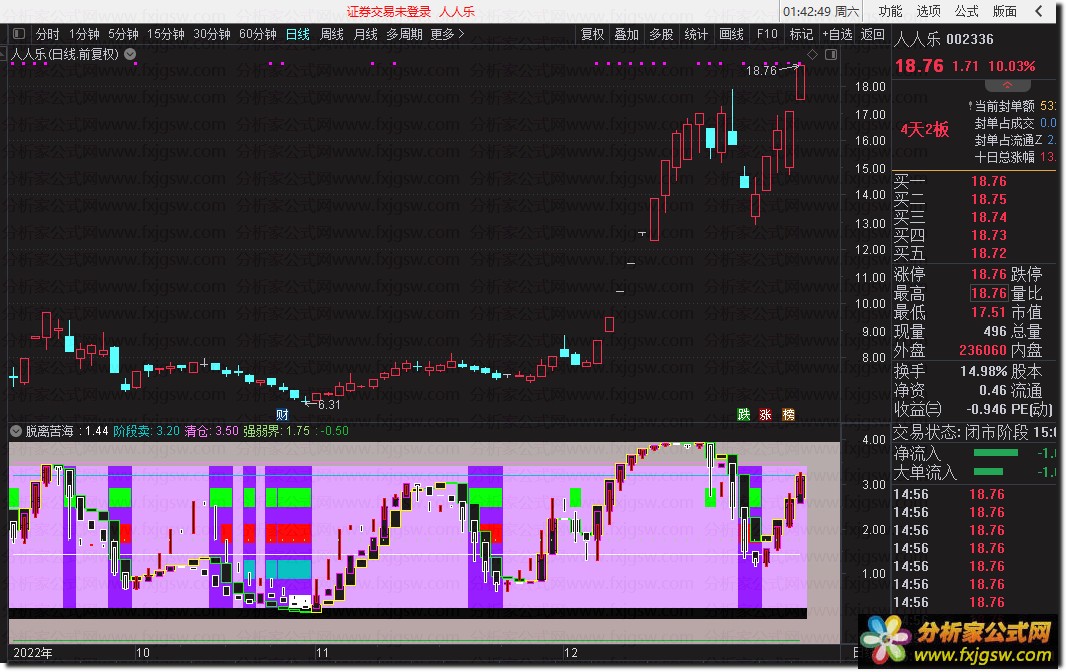Open the 公式 menu

click(966, 11)
